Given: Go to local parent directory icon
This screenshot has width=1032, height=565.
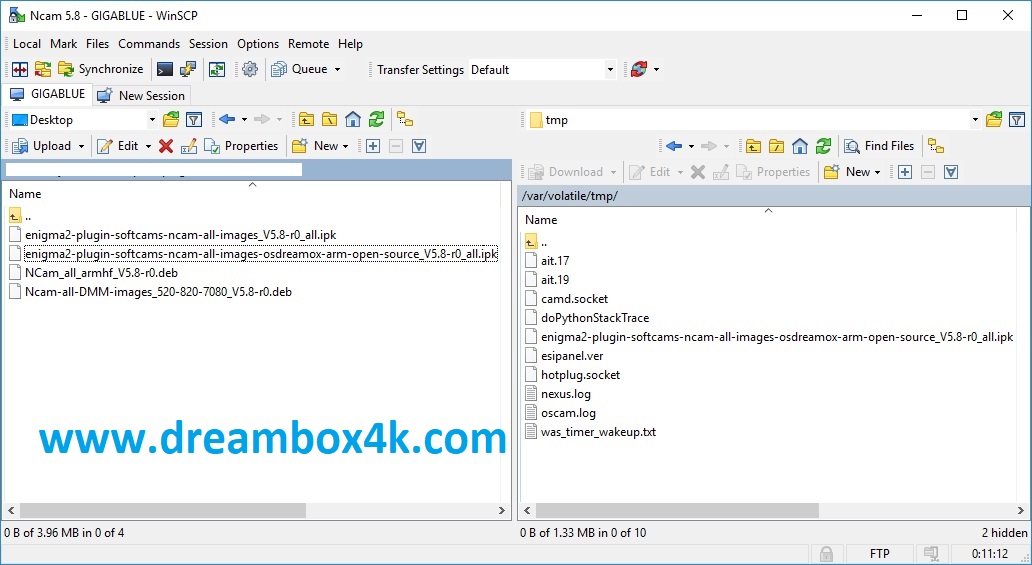Looking at the screenshot, I should [x=307, y=120].
